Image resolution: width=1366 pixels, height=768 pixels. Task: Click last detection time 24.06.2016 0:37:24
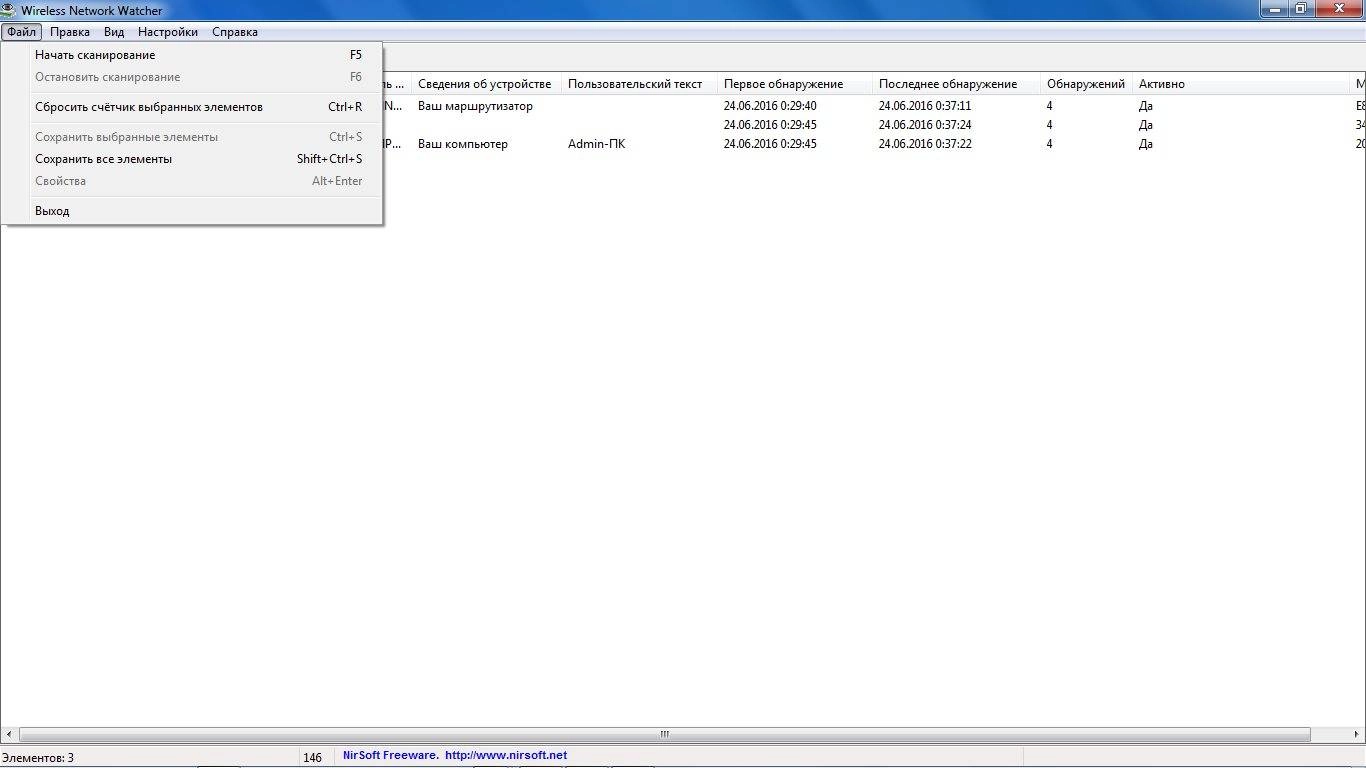click(925, 125)
